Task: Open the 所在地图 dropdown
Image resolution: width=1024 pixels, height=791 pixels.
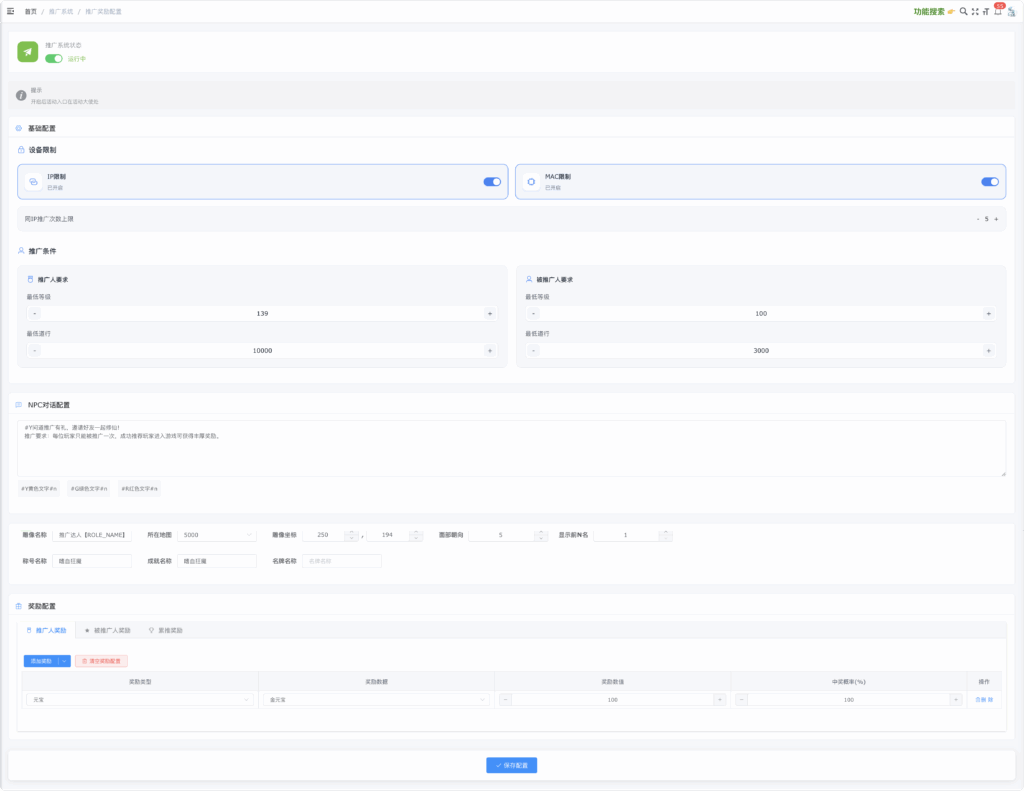Action: click(x=217, y=535)
